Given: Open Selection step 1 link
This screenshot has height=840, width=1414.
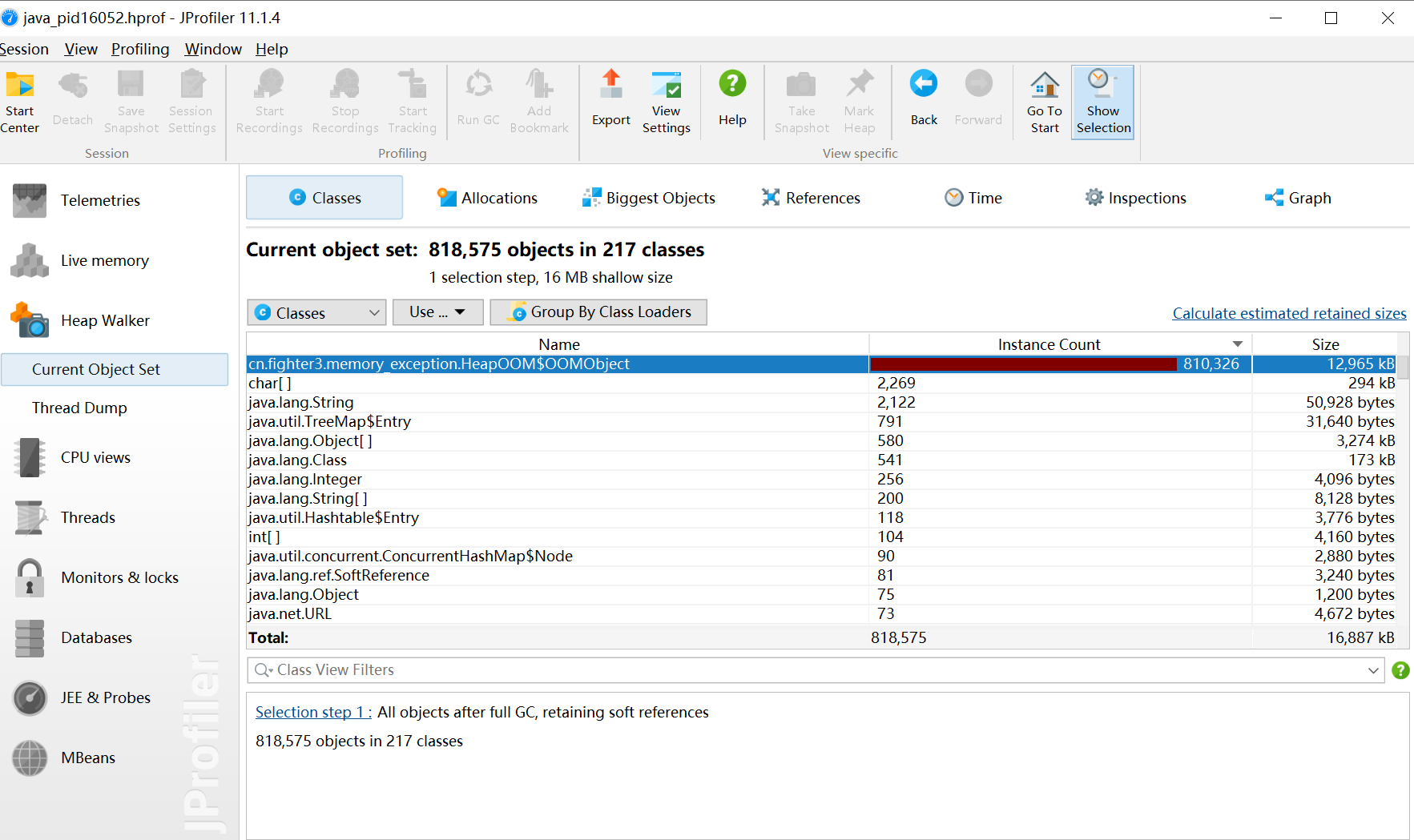Looking at the screenshot, I should tap(311, 712).
